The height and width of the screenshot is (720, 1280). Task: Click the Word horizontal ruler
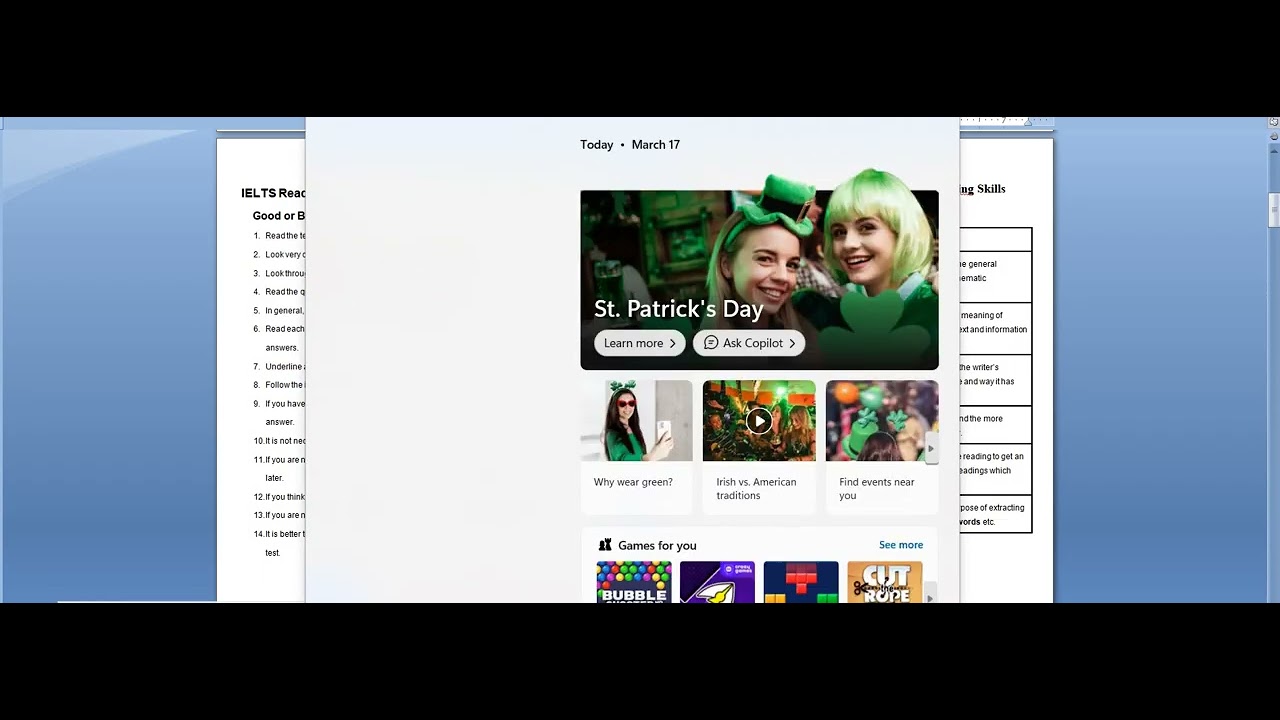coord(1005,121)
